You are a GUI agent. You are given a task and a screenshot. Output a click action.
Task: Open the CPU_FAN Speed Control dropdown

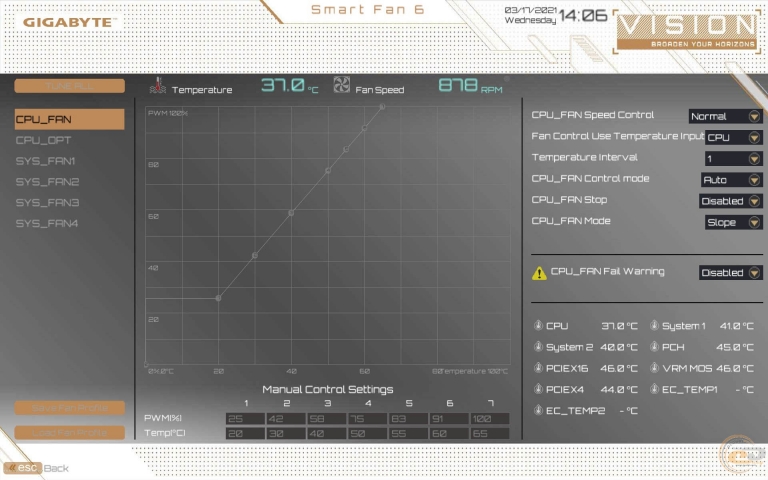(x=725, y=116)
